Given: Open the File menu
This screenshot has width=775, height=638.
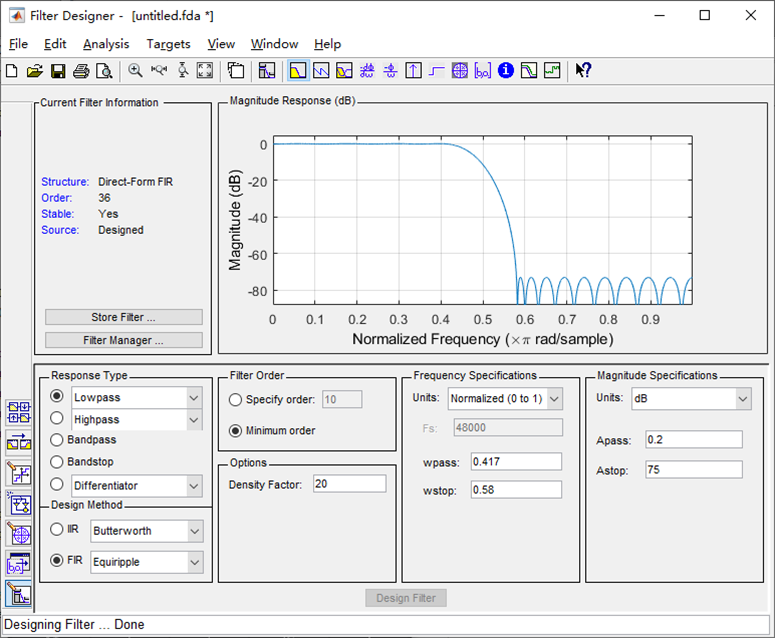Looking at the screenshot, I should [x=18, y=44].
